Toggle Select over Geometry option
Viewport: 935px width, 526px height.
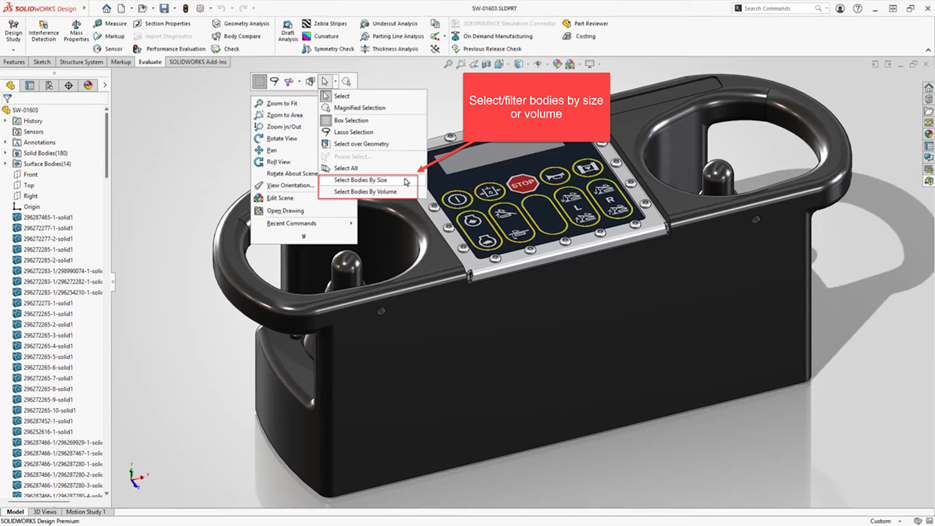[361, 144]
